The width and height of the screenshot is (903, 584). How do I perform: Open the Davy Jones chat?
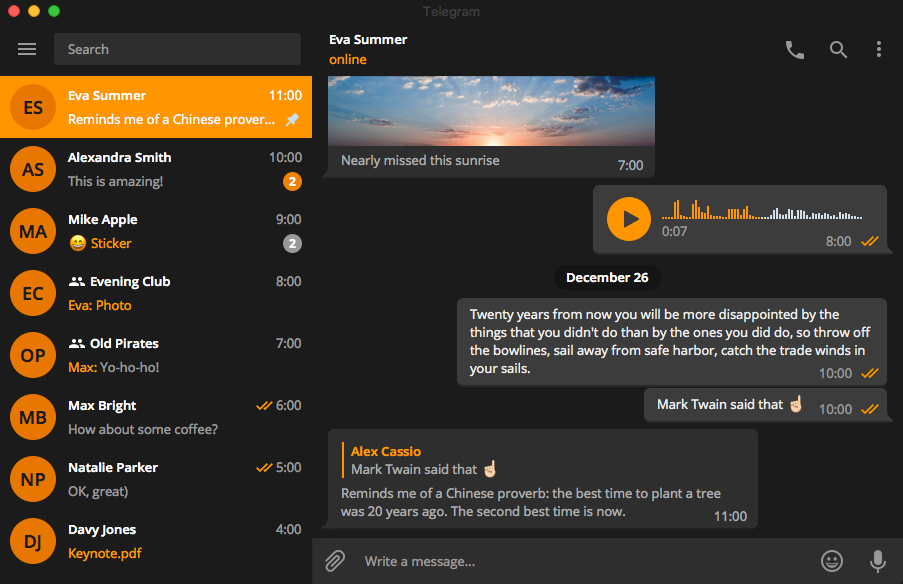[x=156, y=541]
